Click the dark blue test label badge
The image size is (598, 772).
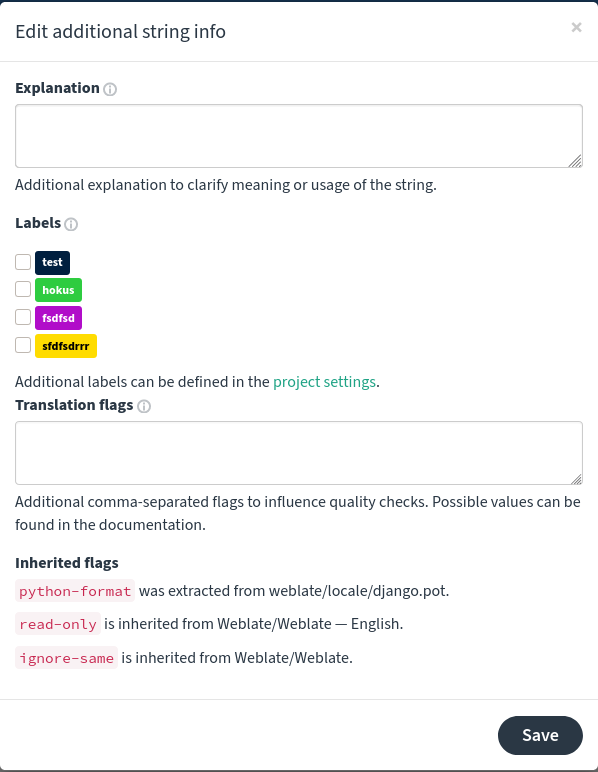tap(52, 262)
